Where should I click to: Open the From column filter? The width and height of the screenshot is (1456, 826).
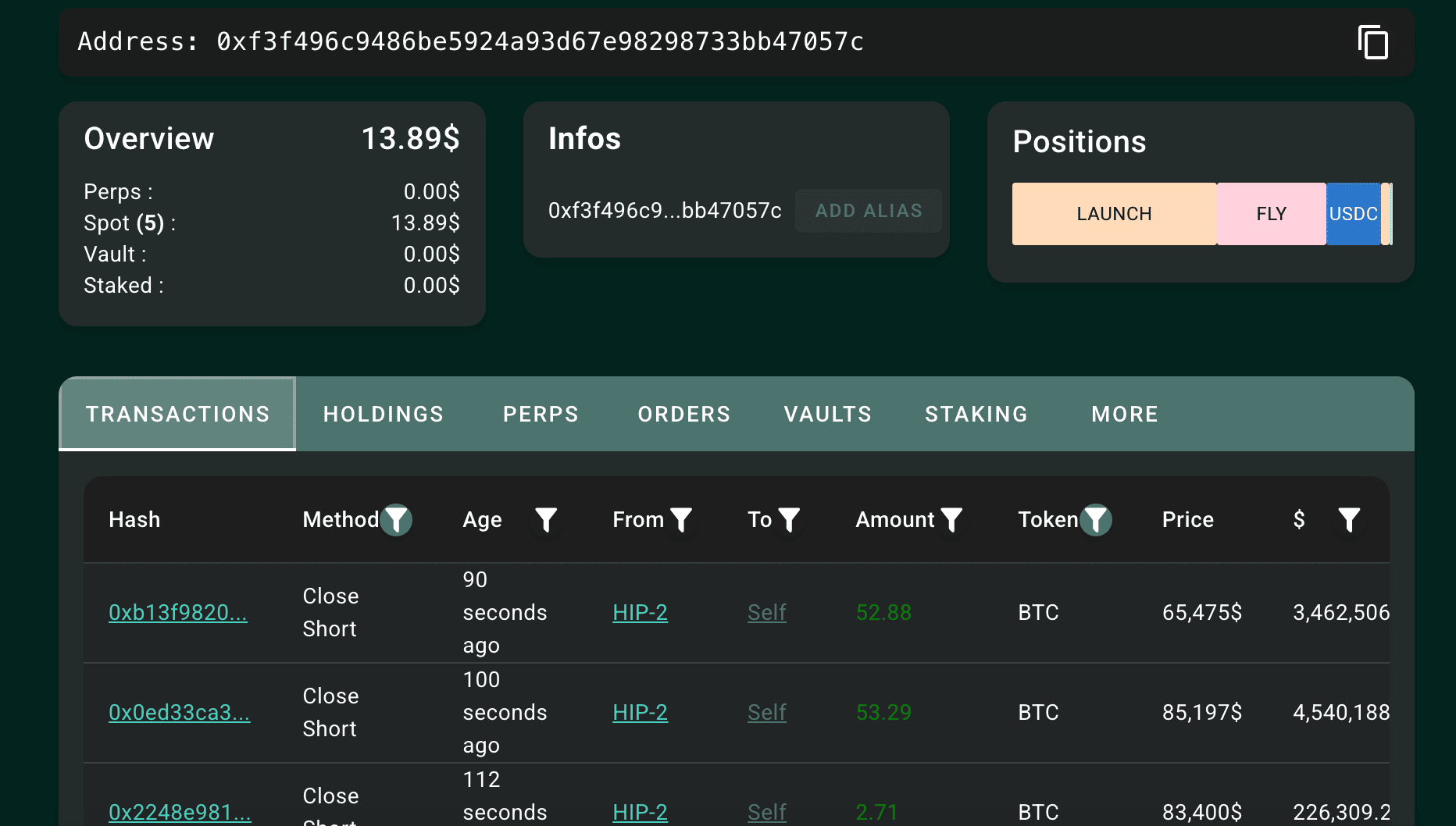683,519
